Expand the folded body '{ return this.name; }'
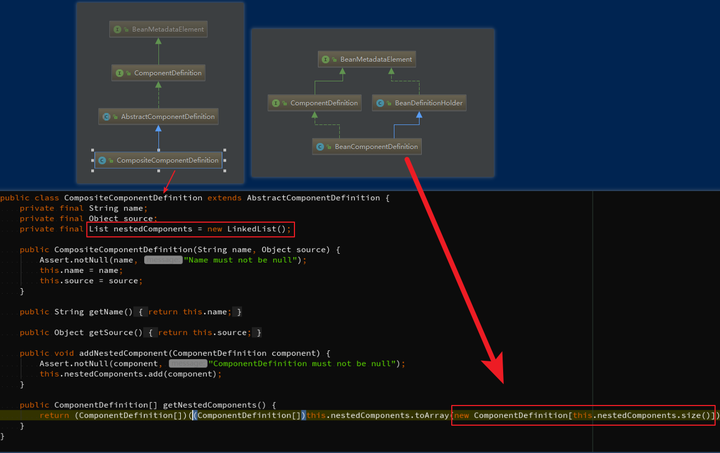 pos(190,312)
